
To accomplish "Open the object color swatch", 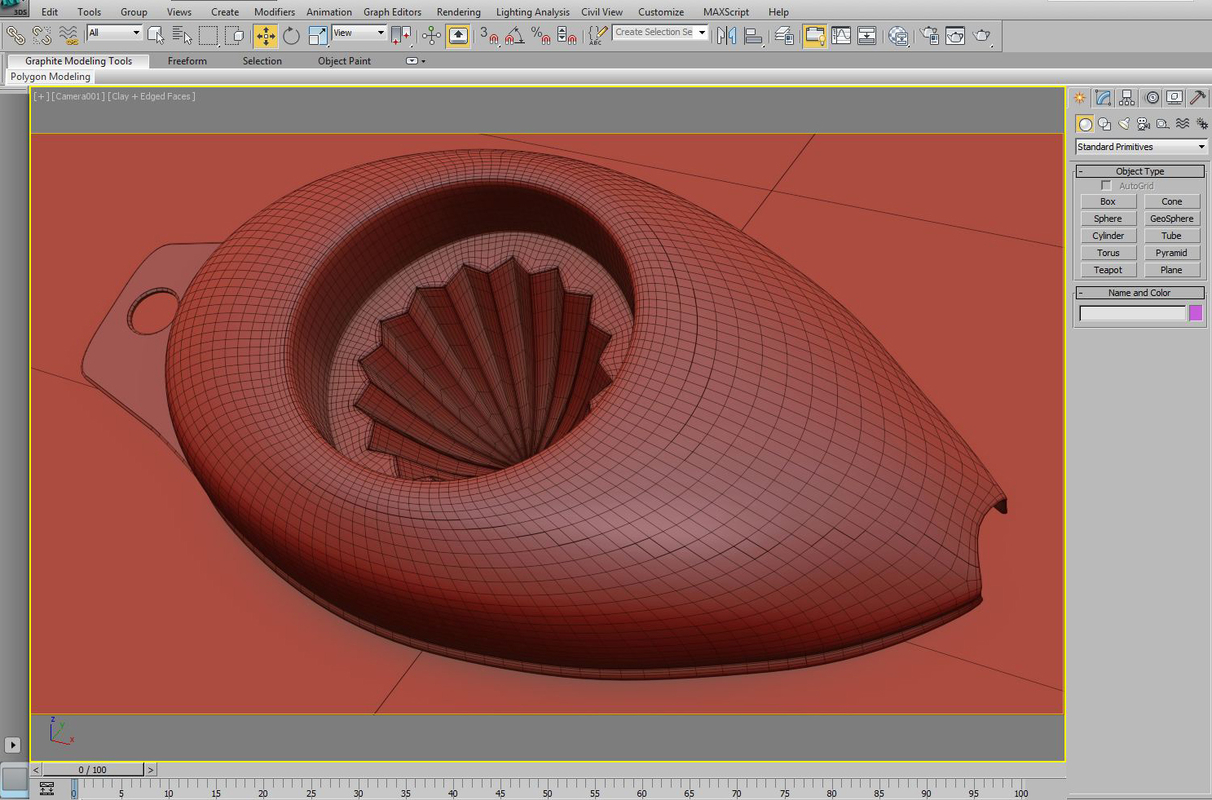I will point(1196,312).
